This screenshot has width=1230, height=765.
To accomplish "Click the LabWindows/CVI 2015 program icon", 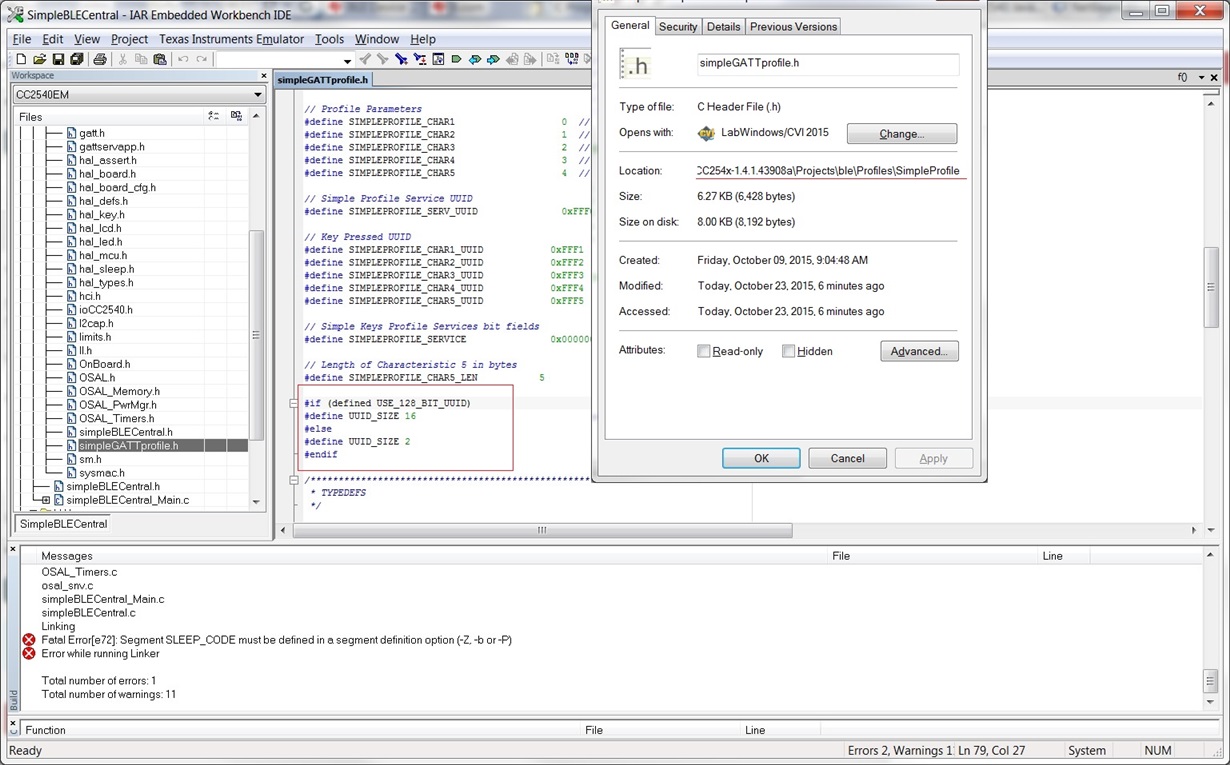I will tap(707, 133).
